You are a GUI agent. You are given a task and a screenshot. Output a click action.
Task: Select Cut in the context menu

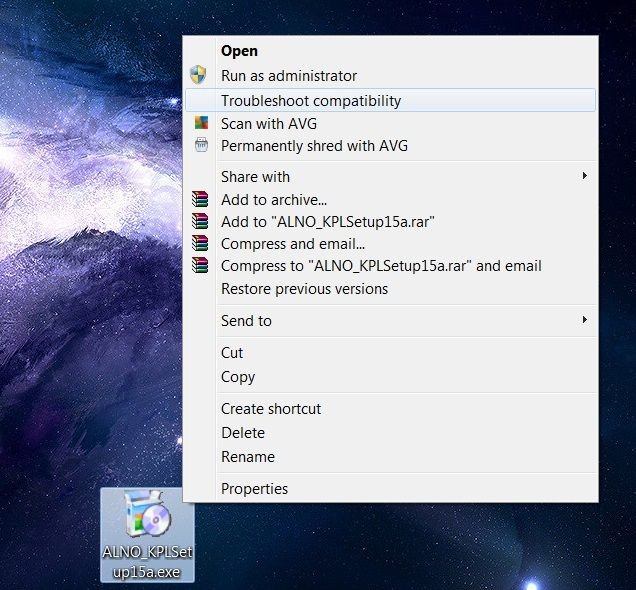tap(232, 353)
